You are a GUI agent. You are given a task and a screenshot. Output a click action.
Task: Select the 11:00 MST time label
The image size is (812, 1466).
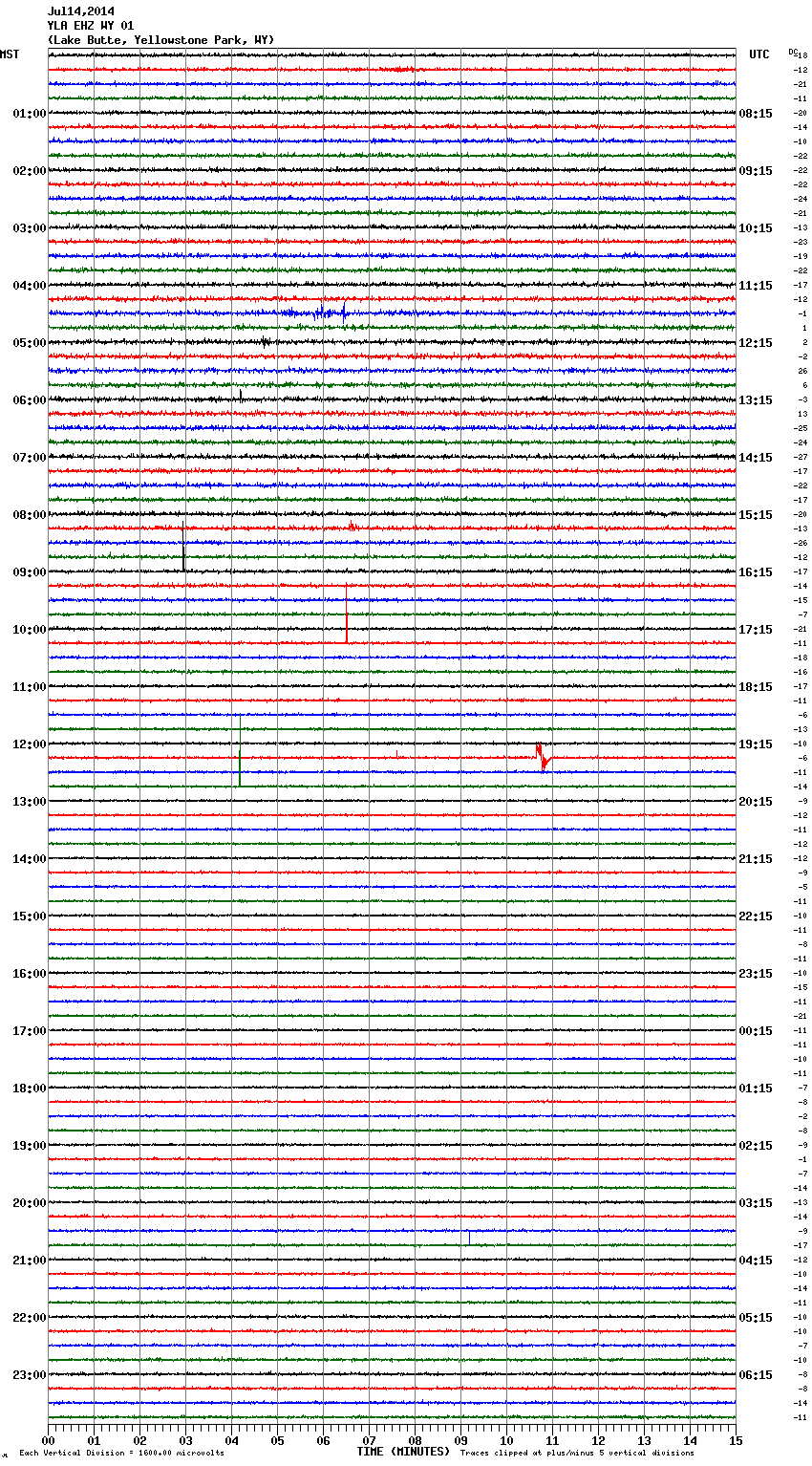[30, 687]
